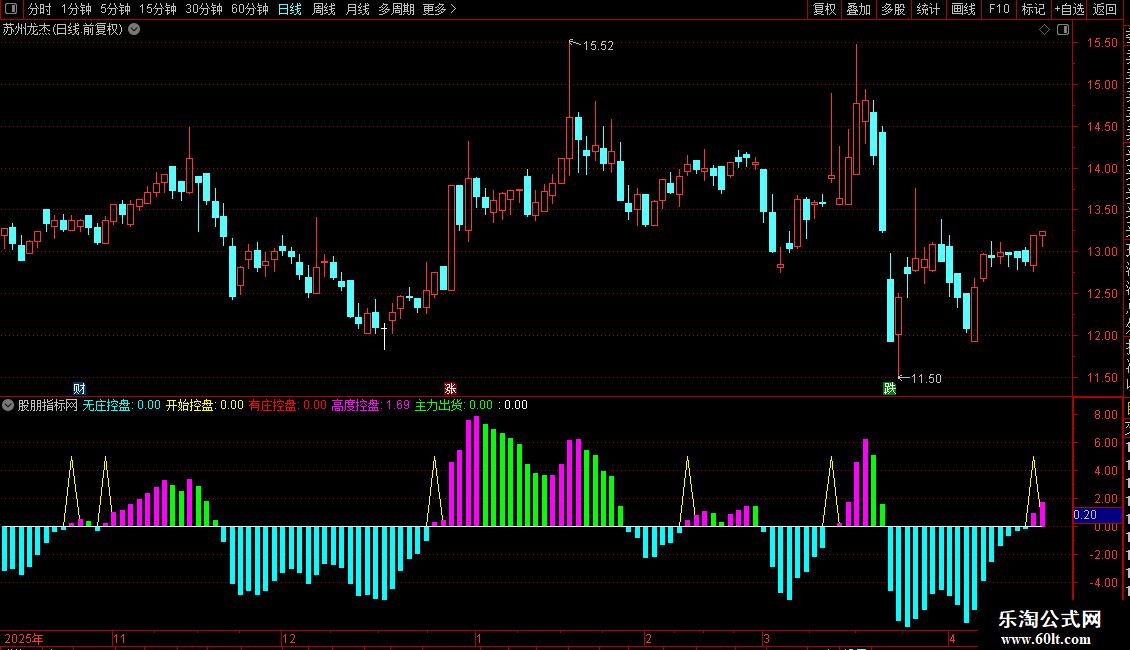Click the 标记 mark button
The height and width of the screenshot is (650, 1130).
pos(1033,9)
